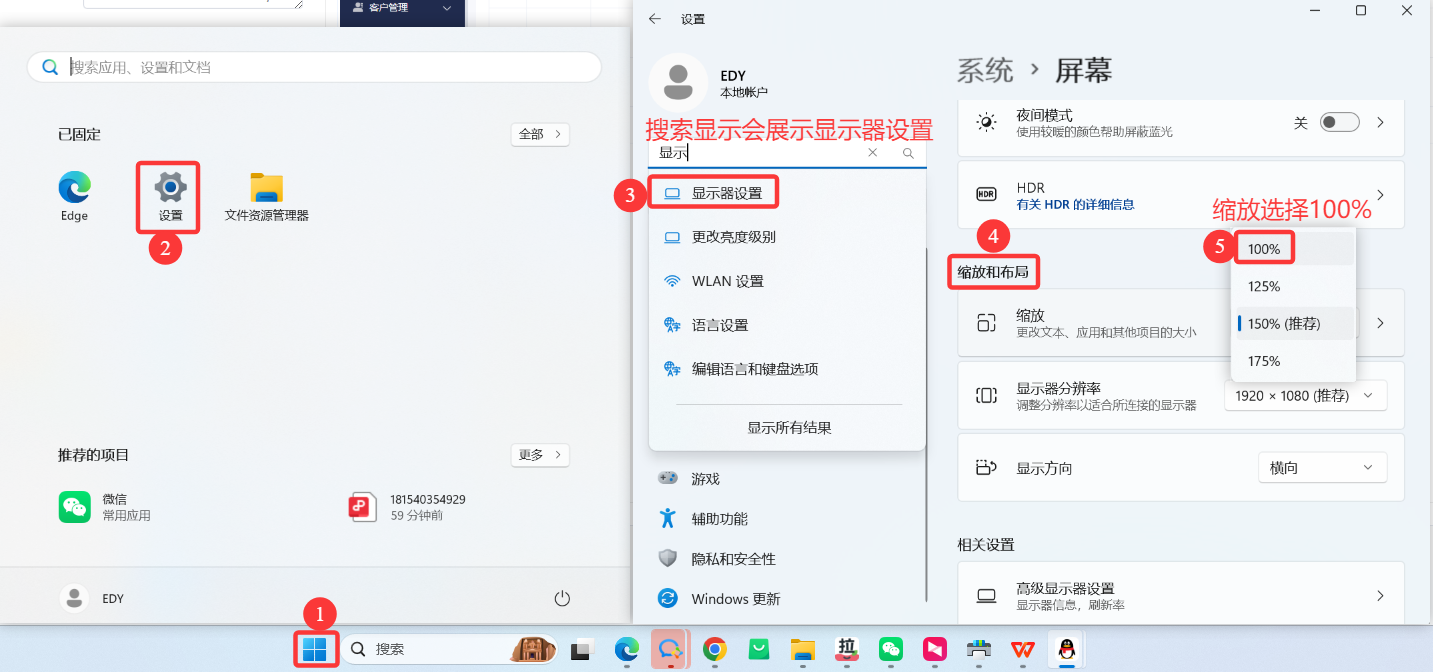Click 系统 in the breadcrumb

985,70
